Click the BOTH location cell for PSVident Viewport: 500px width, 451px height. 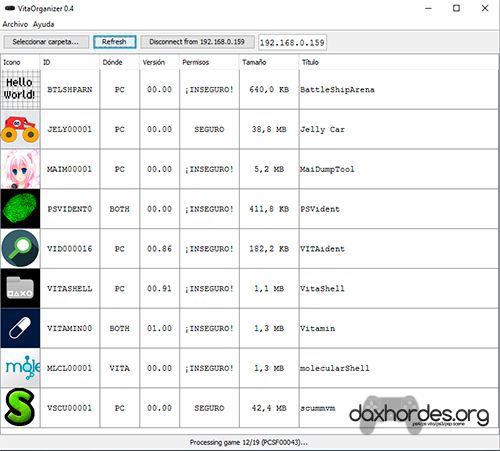click(119, 209)
